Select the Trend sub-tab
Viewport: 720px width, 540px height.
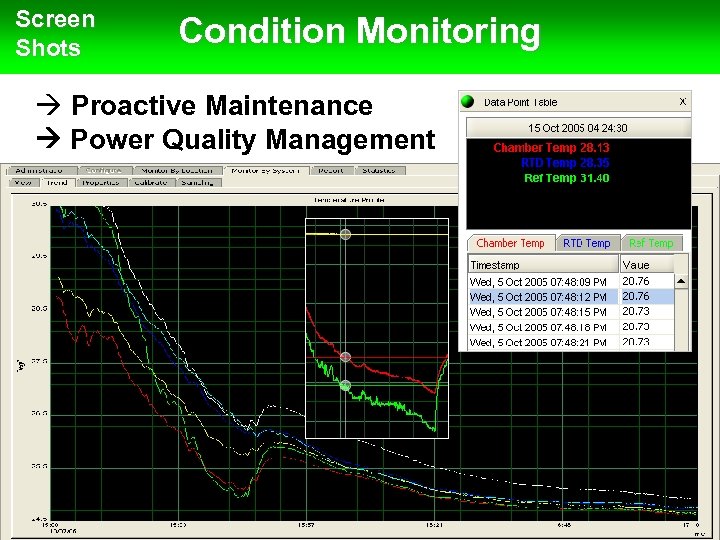57,182
